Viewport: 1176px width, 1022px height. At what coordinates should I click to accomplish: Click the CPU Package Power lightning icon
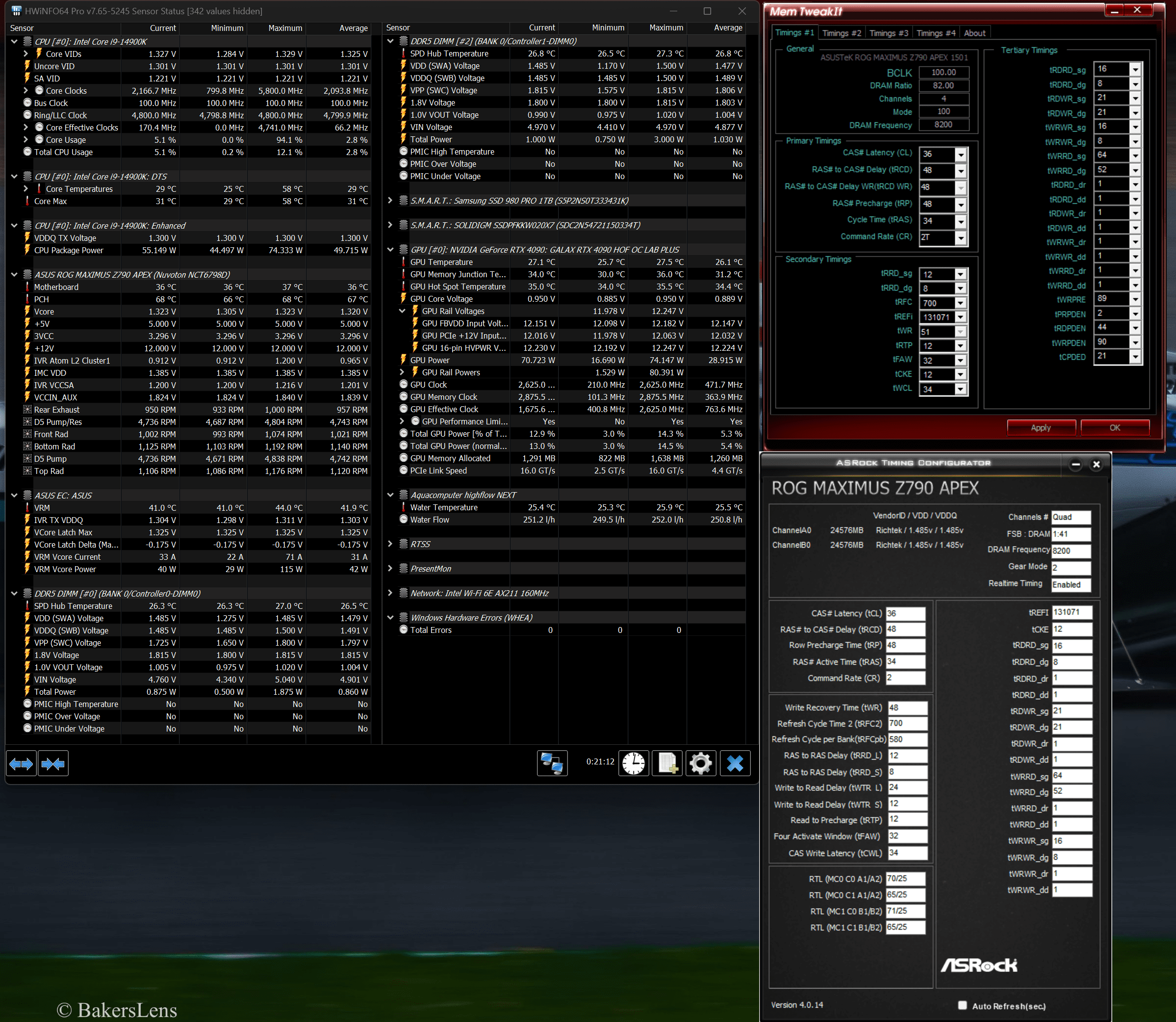tap(27, 250)
